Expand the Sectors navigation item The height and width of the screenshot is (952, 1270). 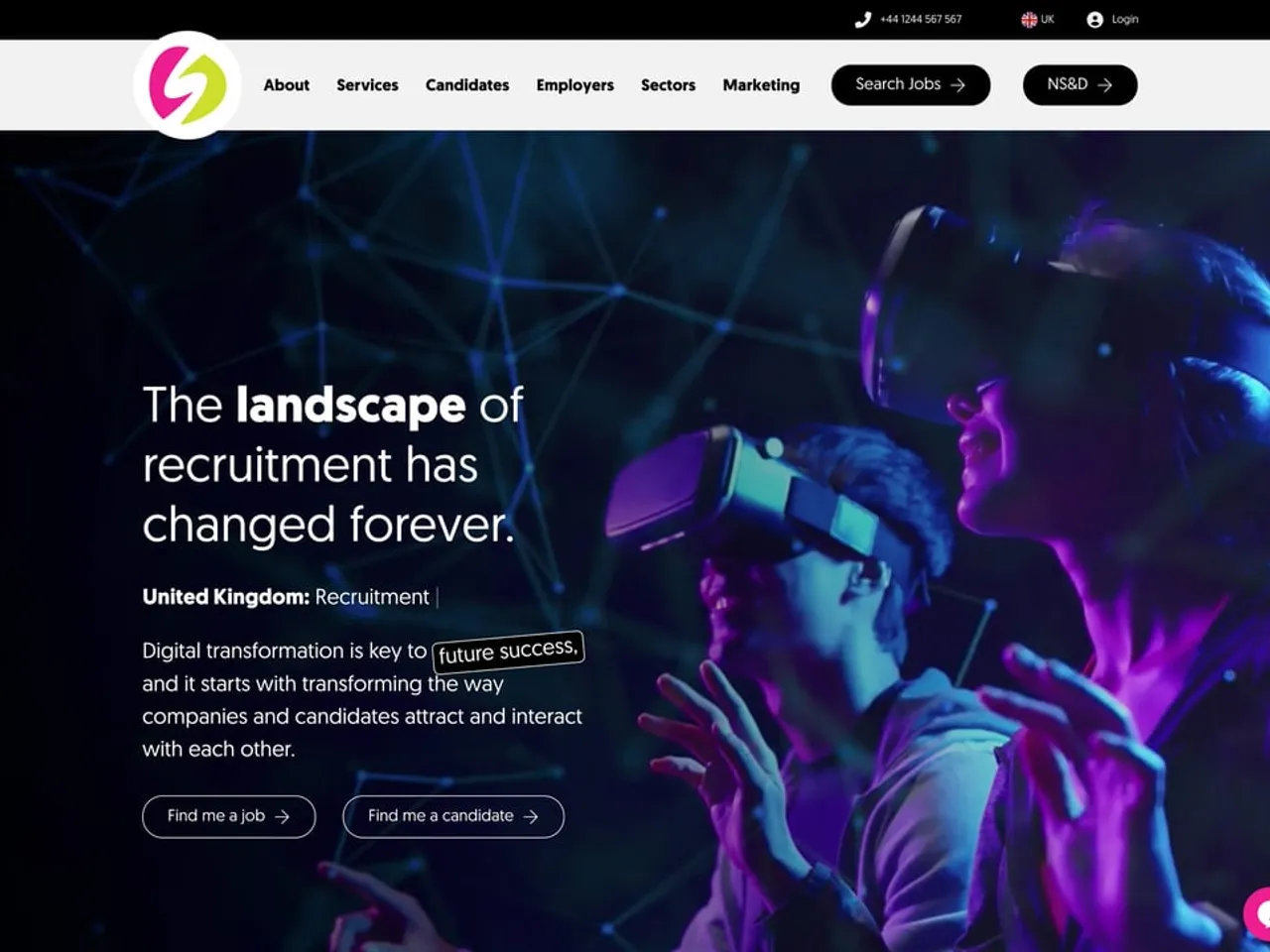coord(668,85)
